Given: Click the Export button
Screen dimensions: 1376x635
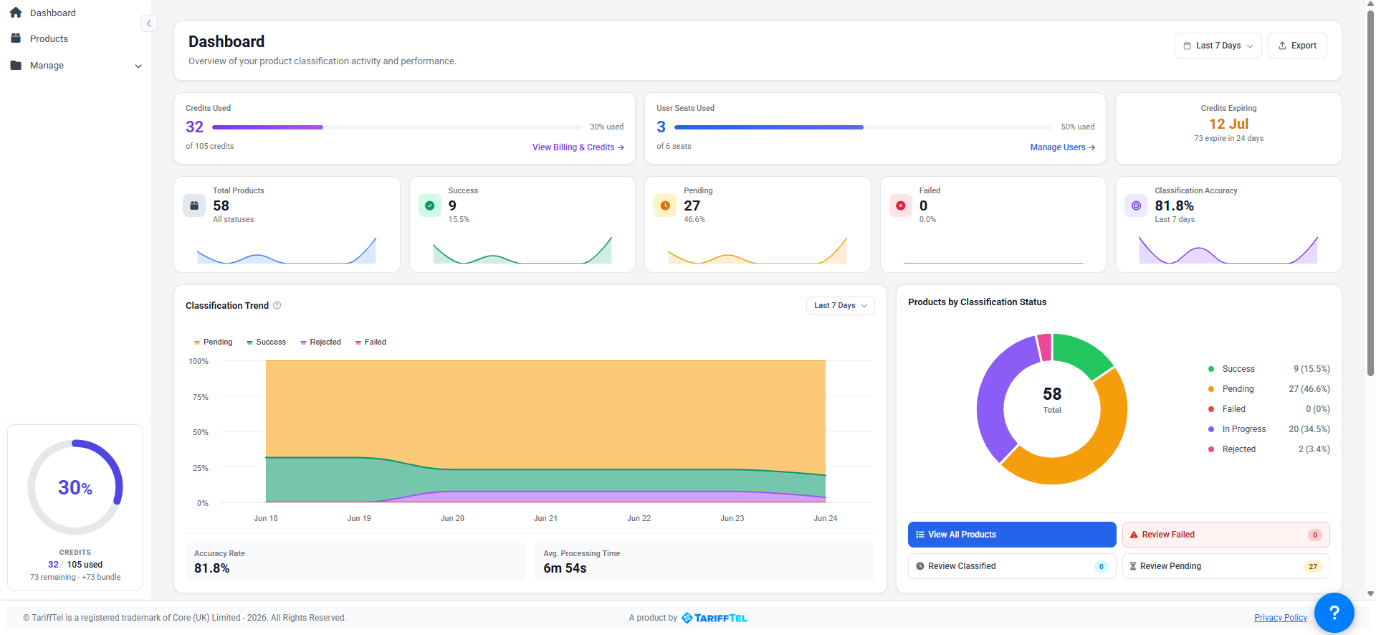Looking at the screenshot, I should click(1297, 45).
